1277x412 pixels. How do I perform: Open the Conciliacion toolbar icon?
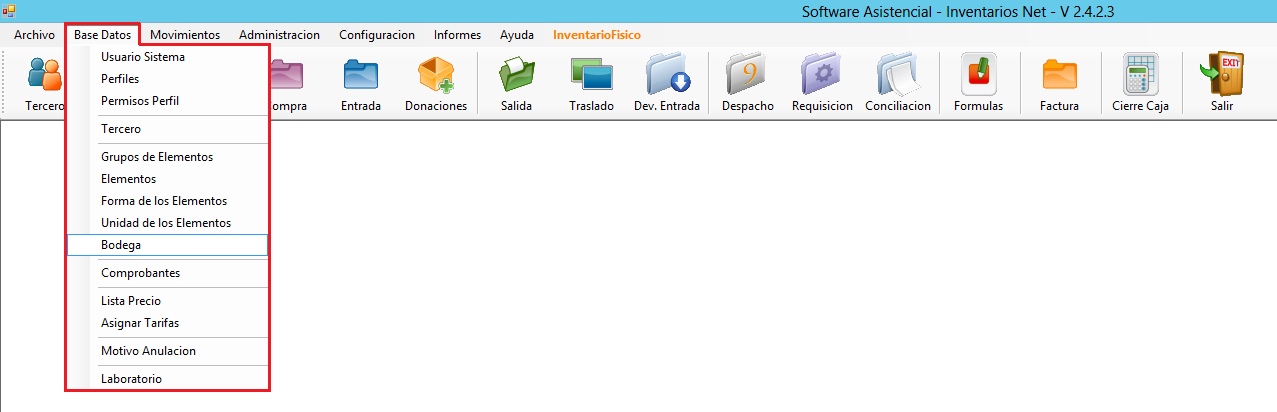click(897, 77)
